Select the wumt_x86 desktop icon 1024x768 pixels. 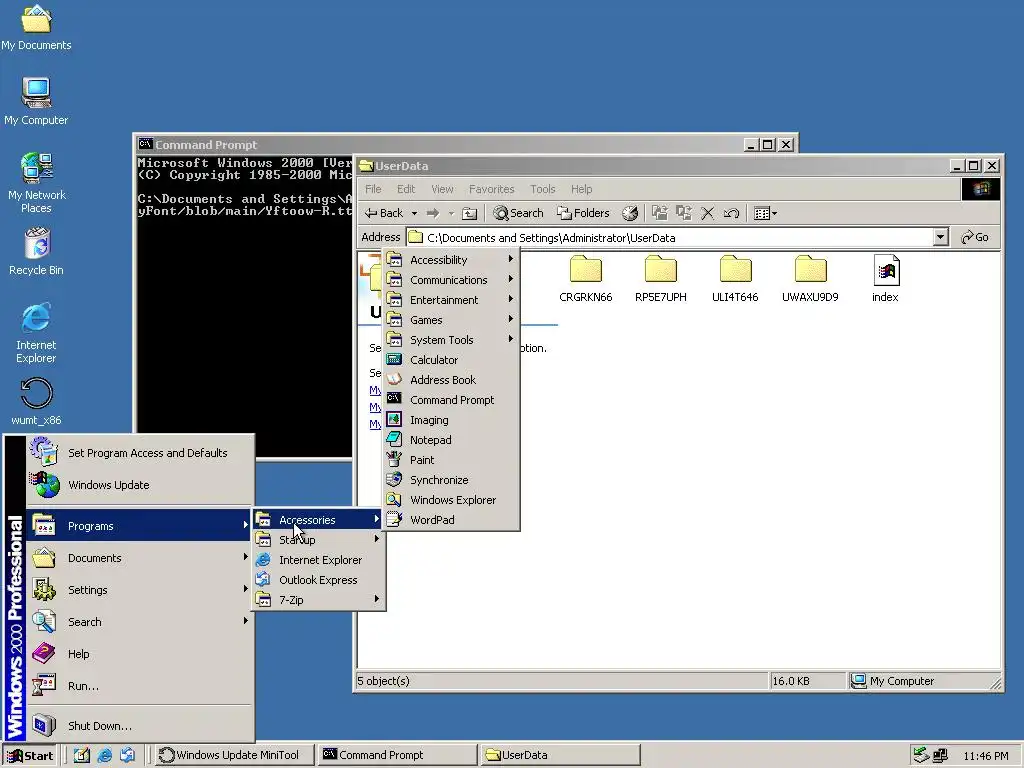[x=36, y=402]
